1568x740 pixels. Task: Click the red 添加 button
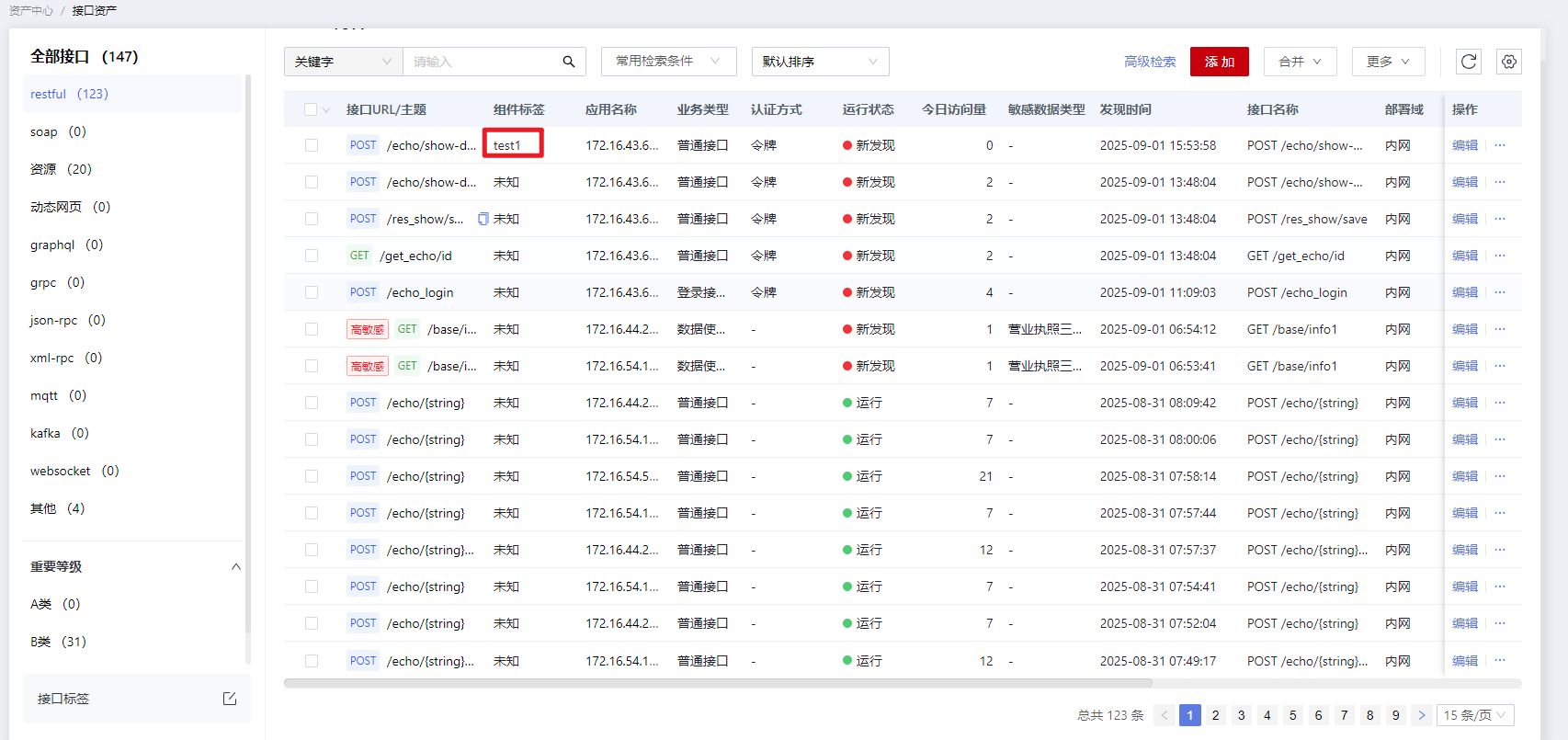pos(1219,62)
